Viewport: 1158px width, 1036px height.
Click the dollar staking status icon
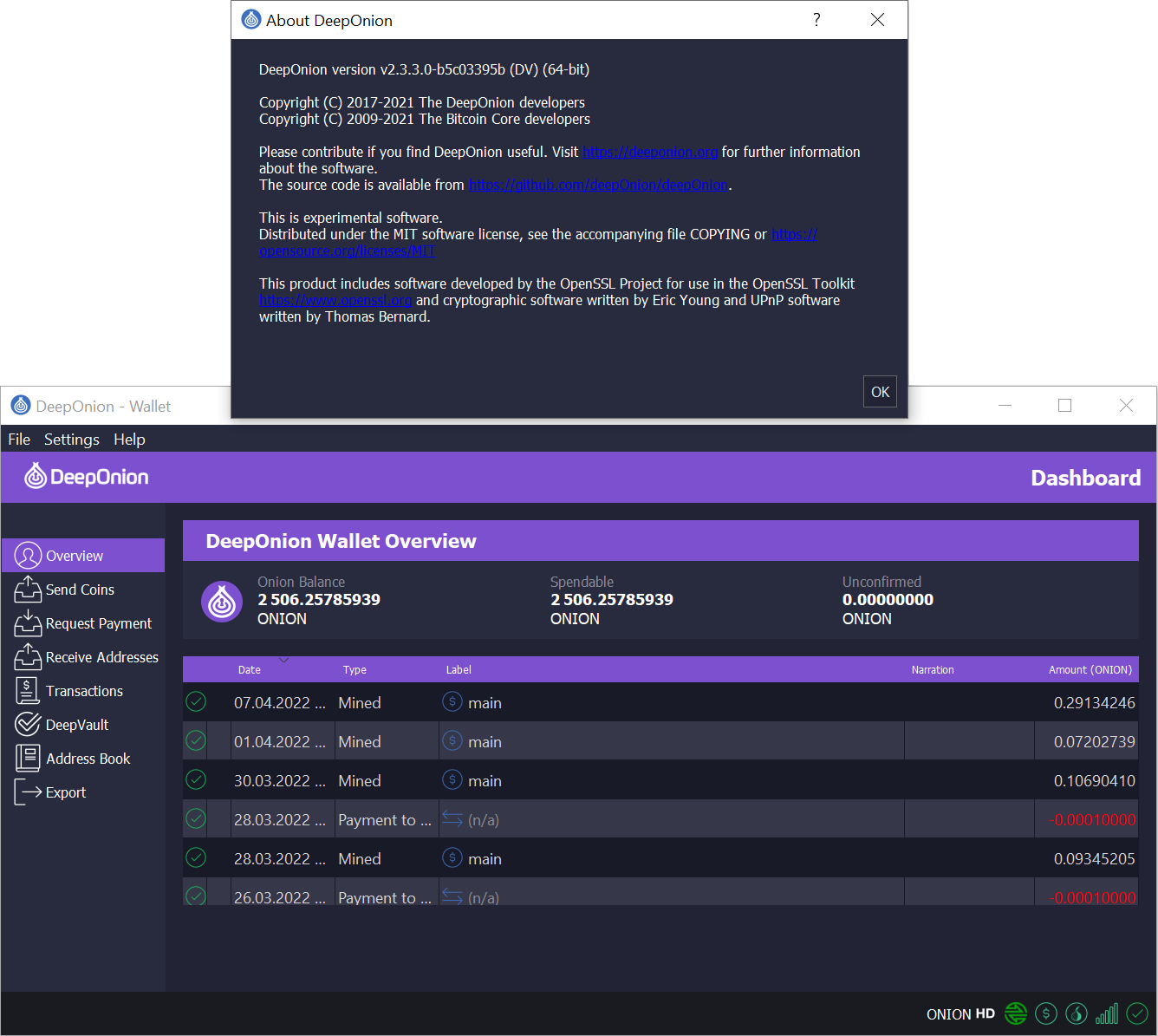pyautogui.click(x=1046, y=1013)
